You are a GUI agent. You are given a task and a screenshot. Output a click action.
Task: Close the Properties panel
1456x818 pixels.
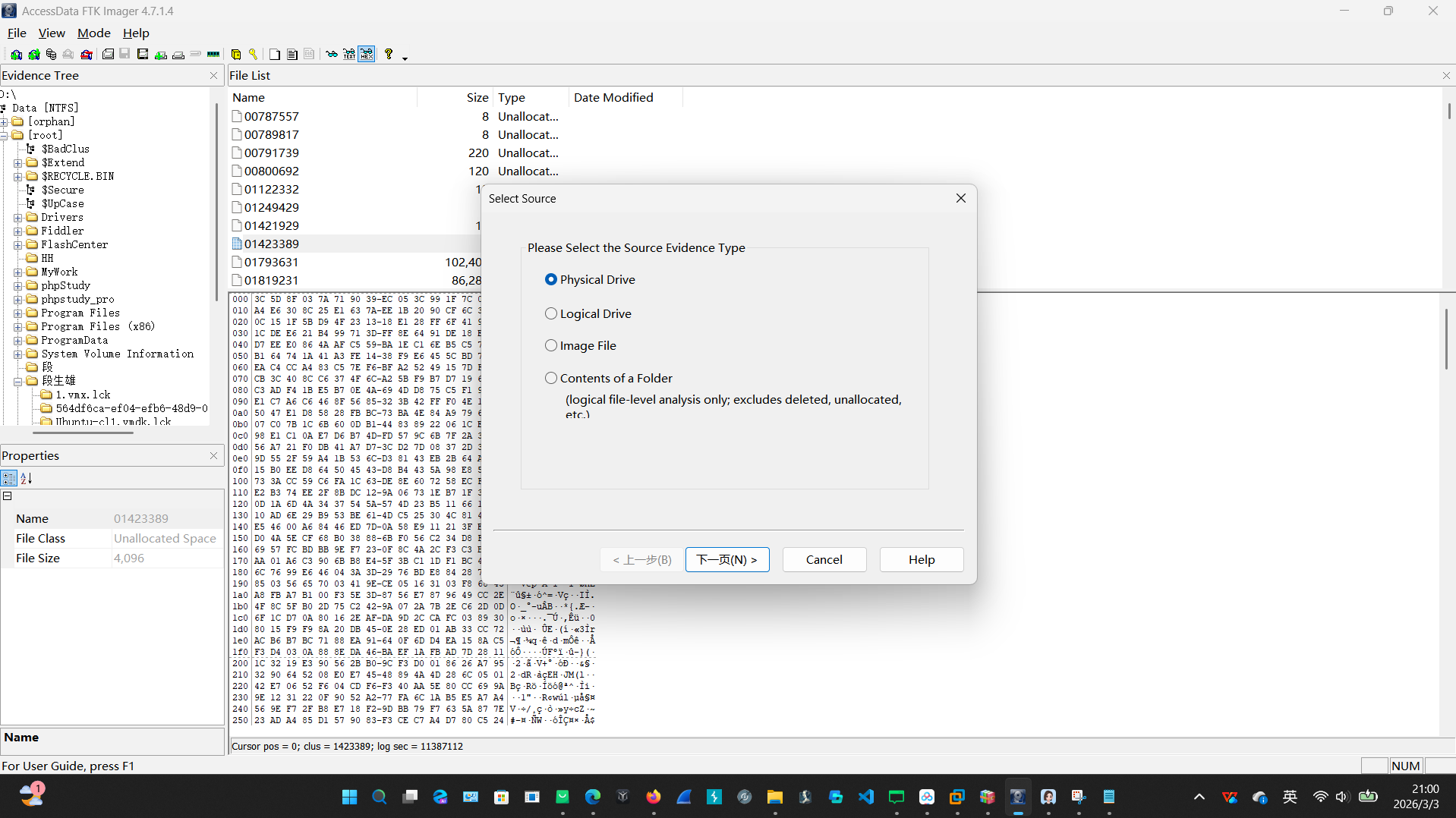point(213,456)
